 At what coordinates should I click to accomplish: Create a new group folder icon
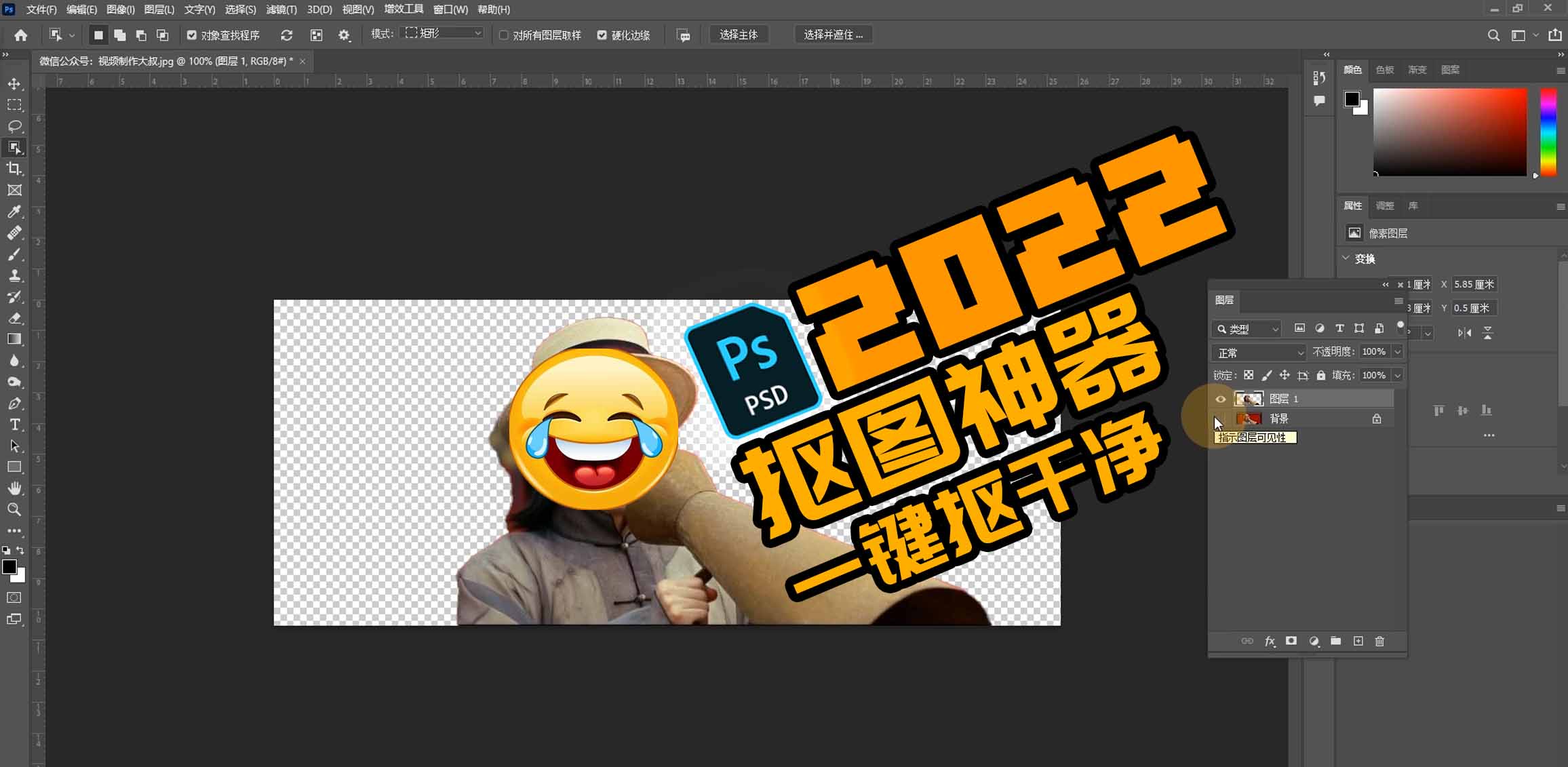[x=1335, y=641]
